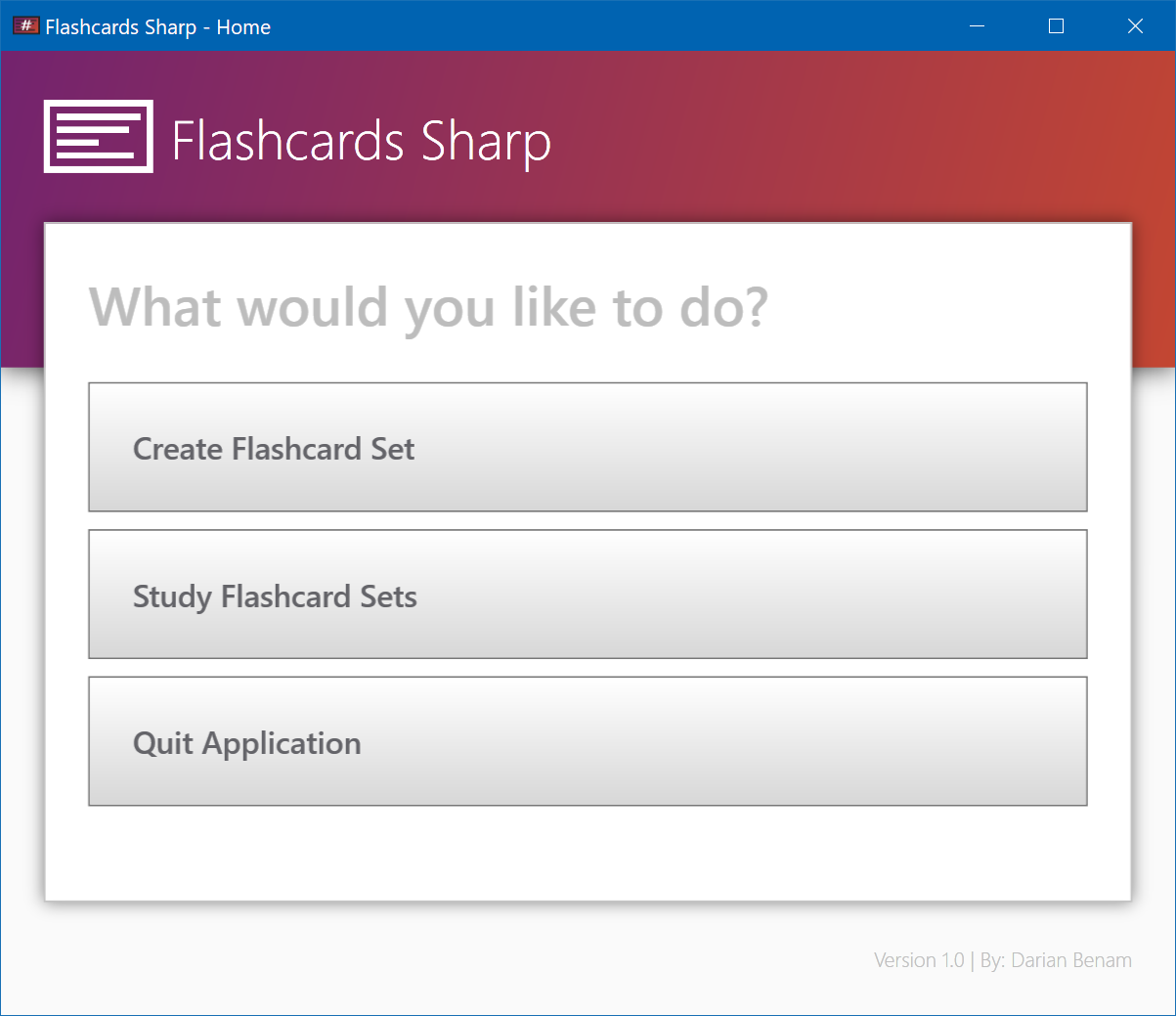Click the title bar app icon
The height and width of the screenshot is (1016, 1176).
(25, 26)
